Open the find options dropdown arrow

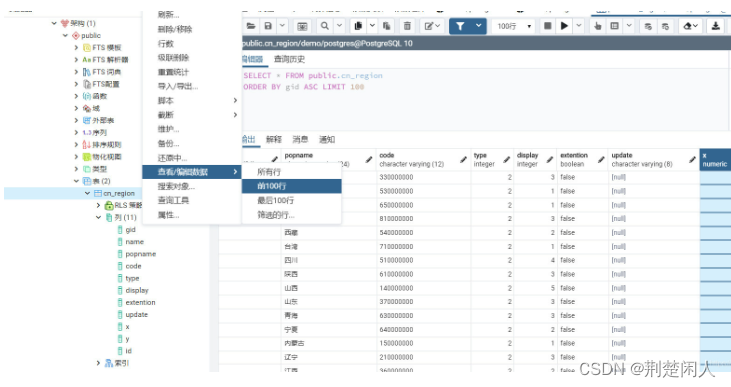click(339, 26)
